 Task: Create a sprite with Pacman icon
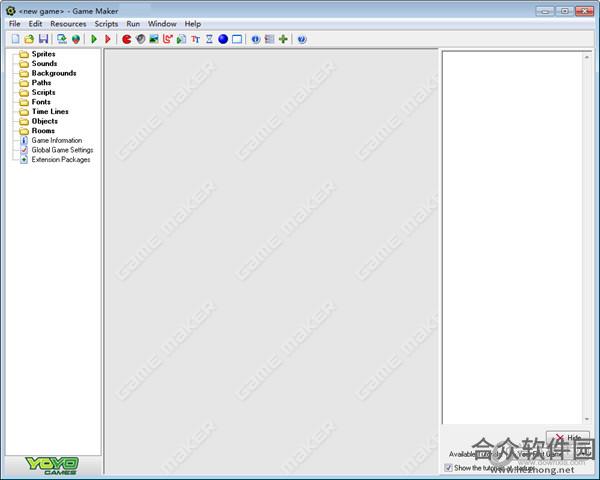point(127,39)
